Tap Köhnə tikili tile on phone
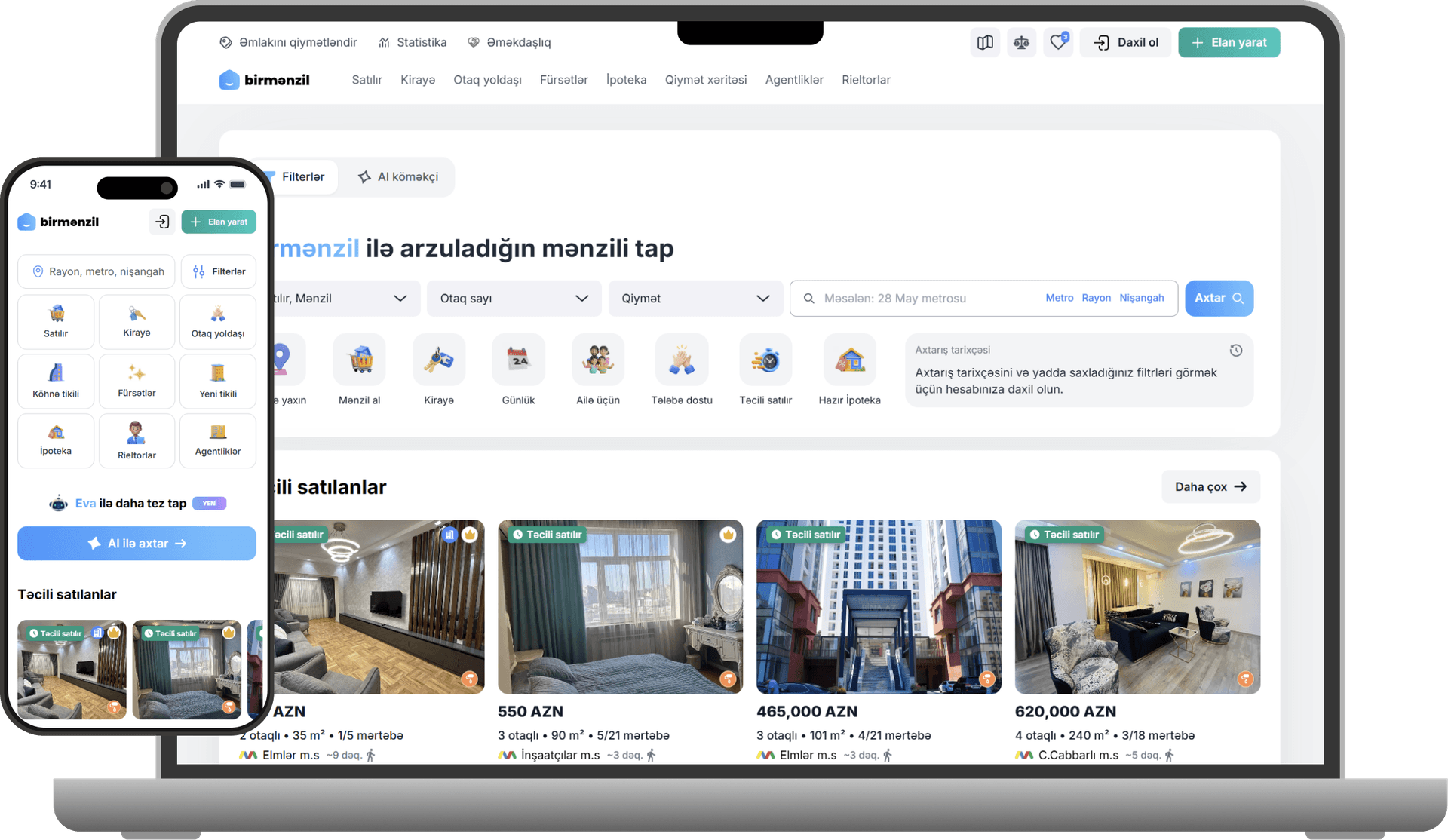This screenshot has width=1448, height=840. 56,382
